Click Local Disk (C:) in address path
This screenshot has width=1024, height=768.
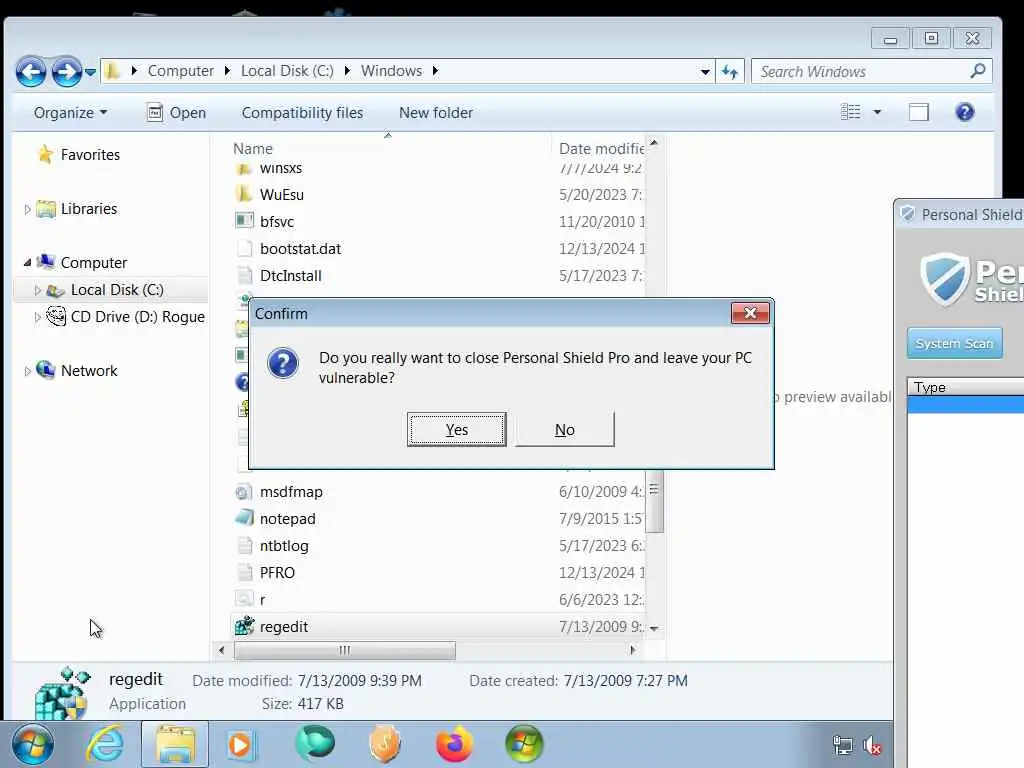287,71
